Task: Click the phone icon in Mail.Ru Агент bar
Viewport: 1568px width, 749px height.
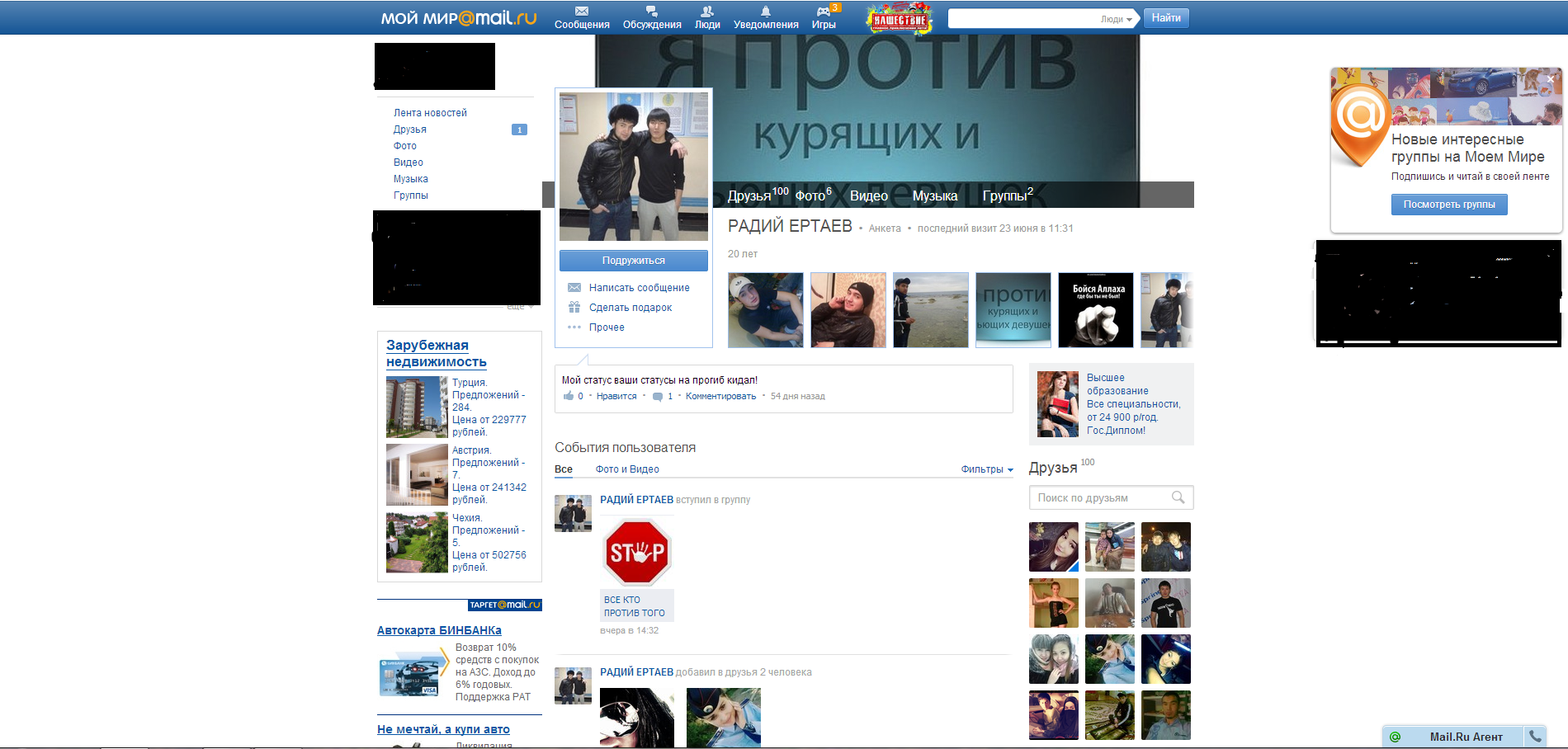Action: (1535, 737)
